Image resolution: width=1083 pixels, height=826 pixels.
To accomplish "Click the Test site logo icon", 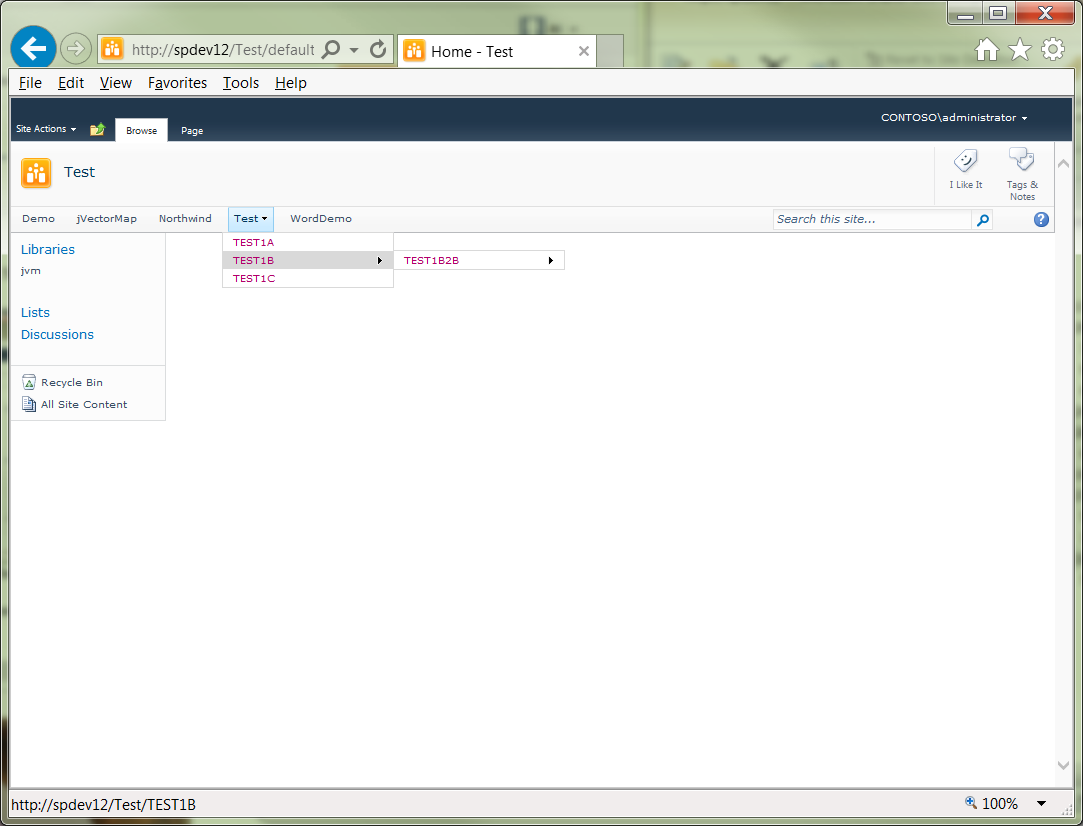I will [36, 172].
